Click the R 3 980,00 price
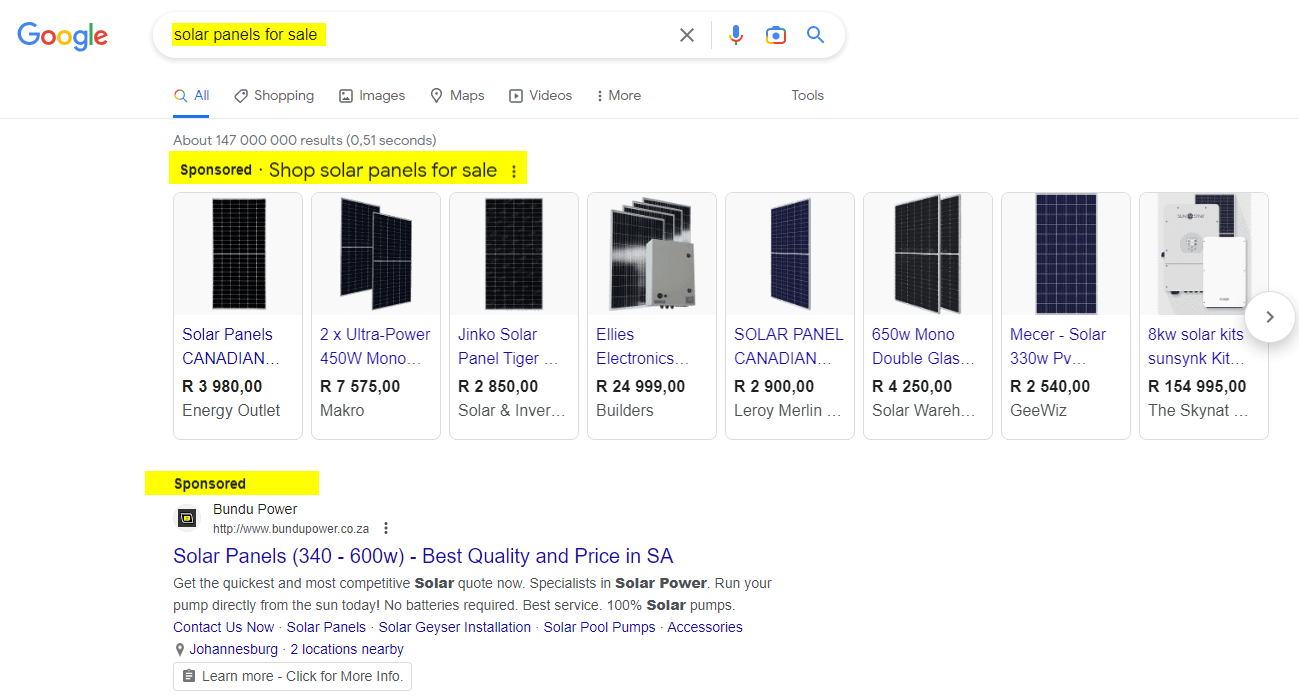The height and width of the screenshot is (699, 1299). [x=222, y=386]
